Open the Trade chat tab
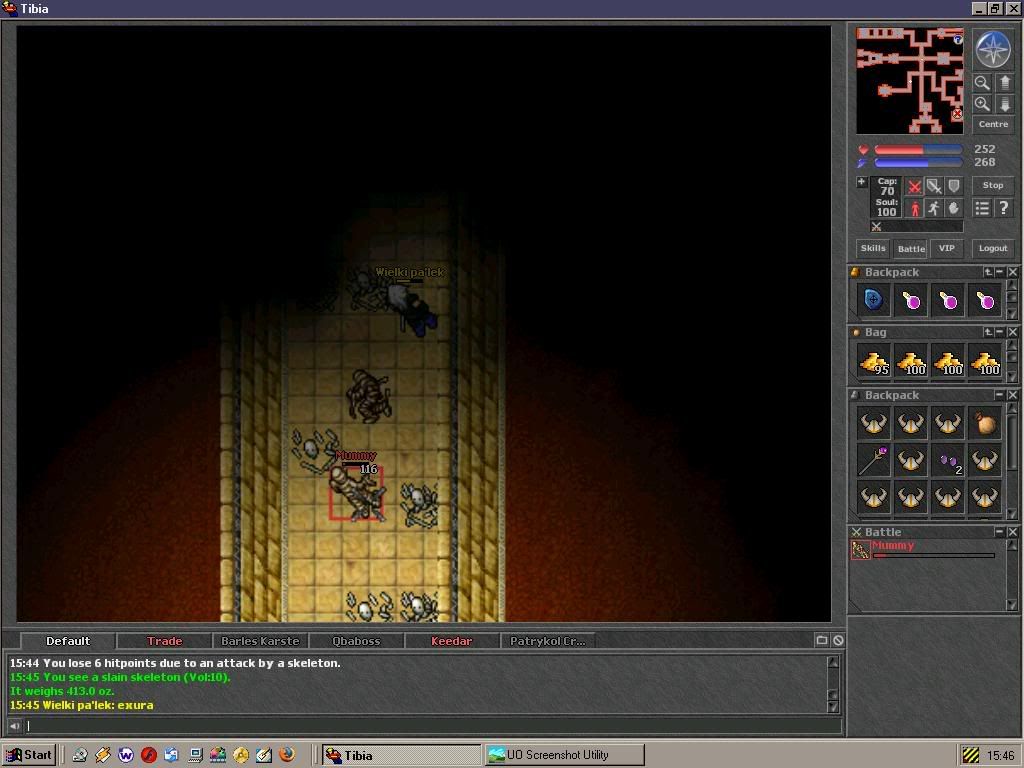This screenshot has width=1024, height=768. click(x=164, y=641)
